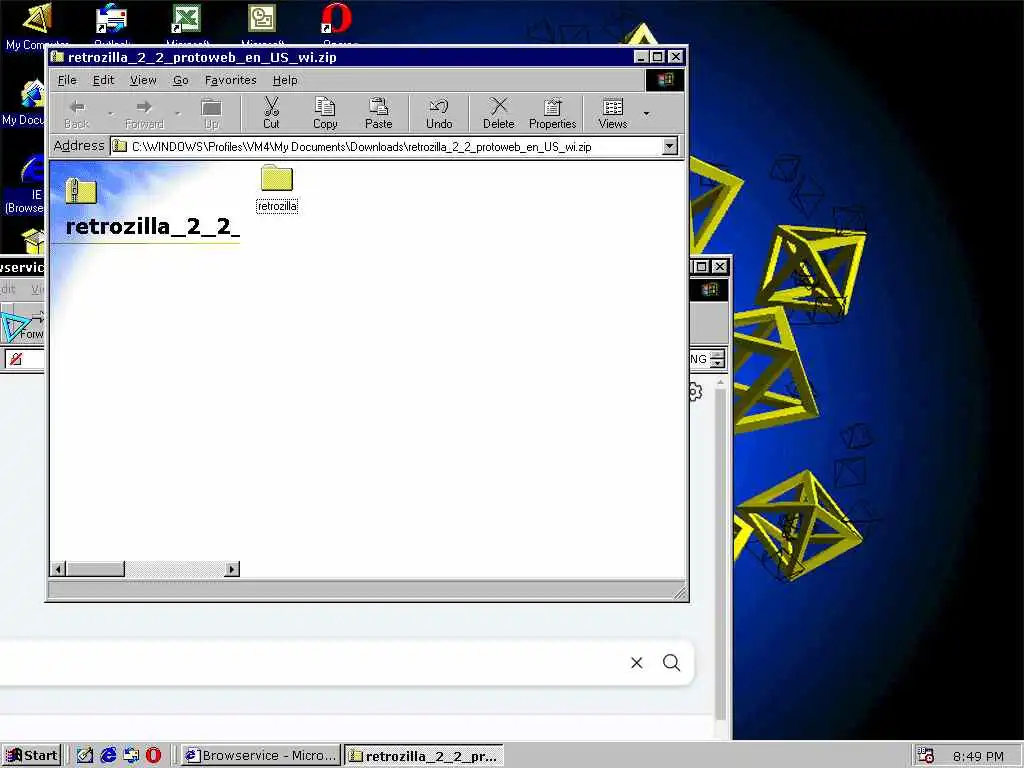Screen dimensions: 1024x768
Task: Open the Forward history dropdown arrow
Action: pos(178,114)
